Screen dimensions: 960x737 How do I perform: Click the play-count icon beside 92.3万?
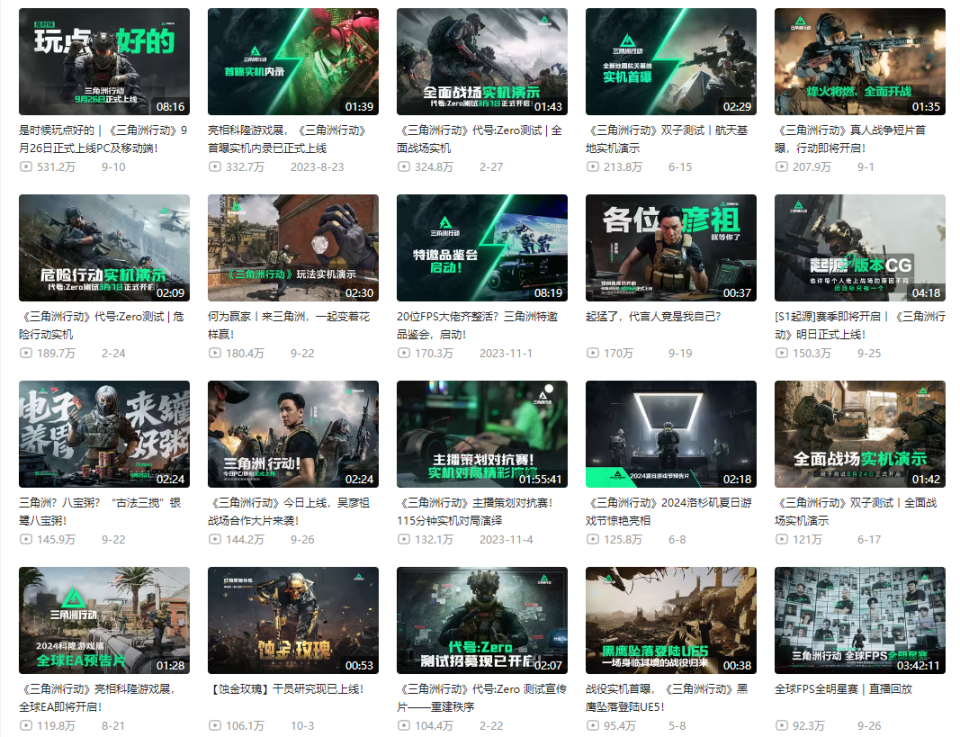(781, 725)
